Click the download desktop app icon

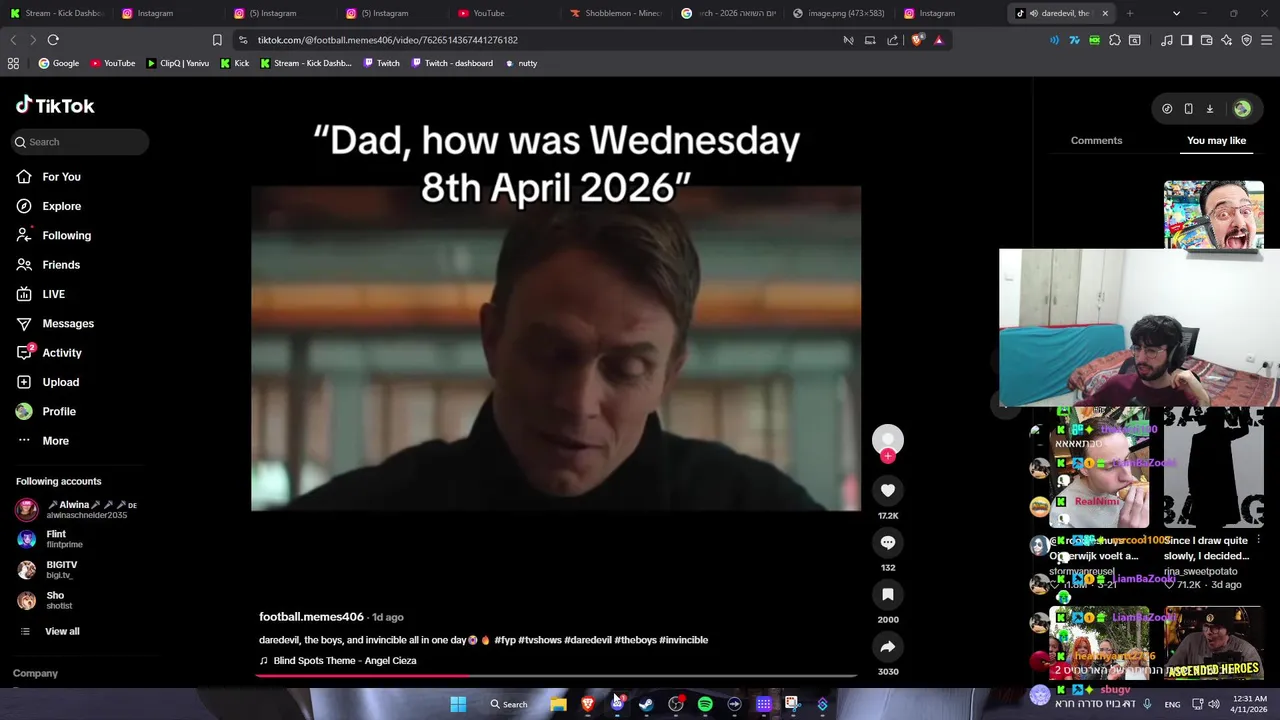point(1209,109)
